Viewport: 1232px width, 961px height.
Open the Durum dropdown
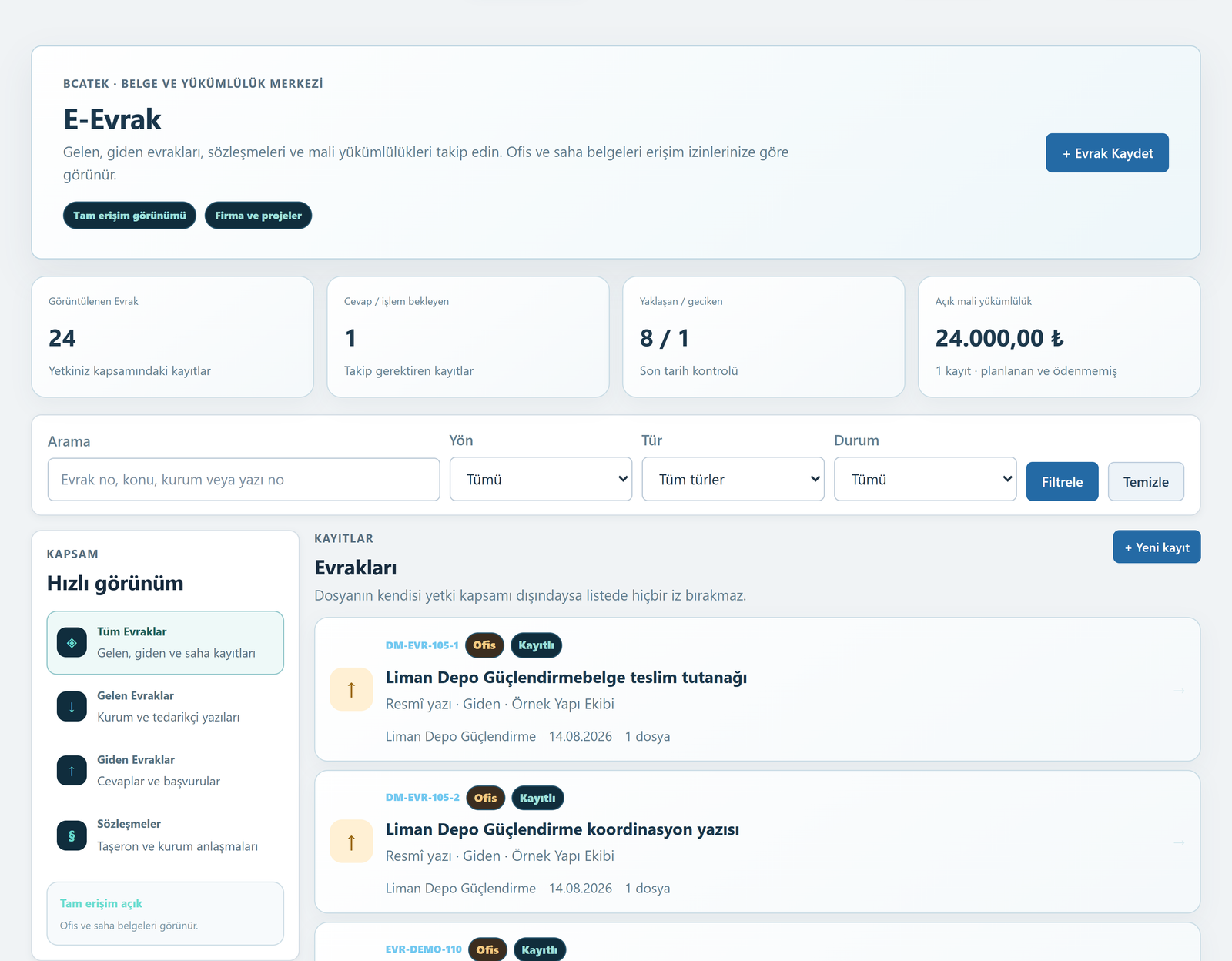925,479
